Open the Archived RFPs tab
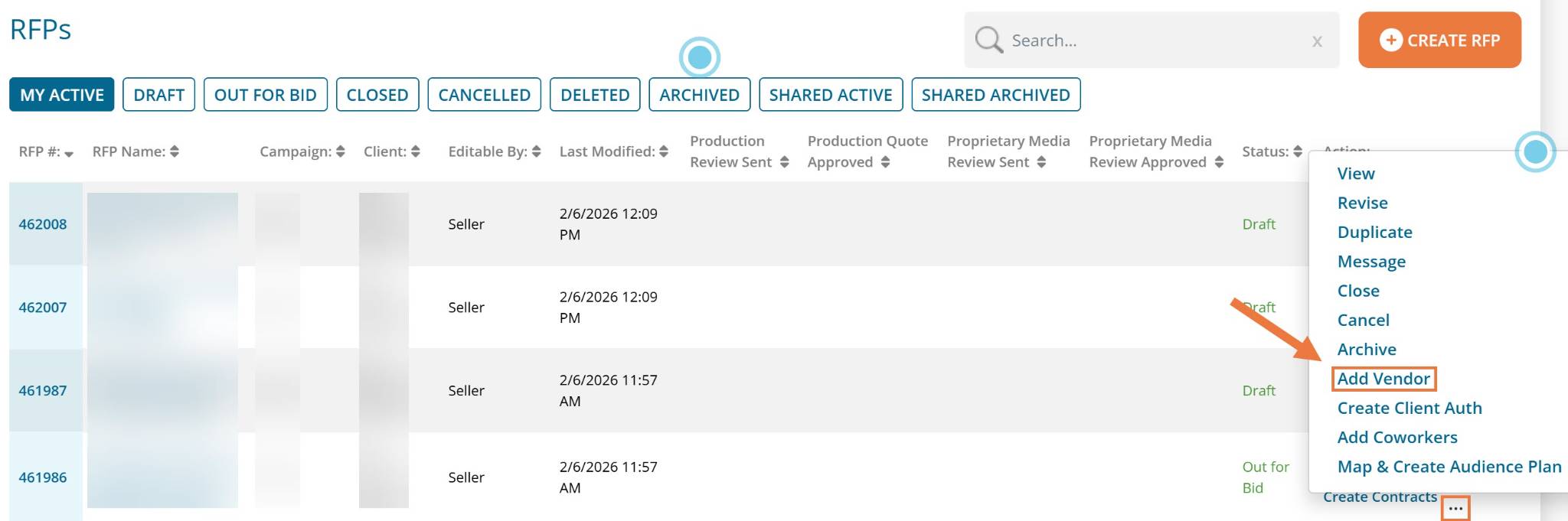This screenshot has width=1568, height=521. (x=699, y=95)
